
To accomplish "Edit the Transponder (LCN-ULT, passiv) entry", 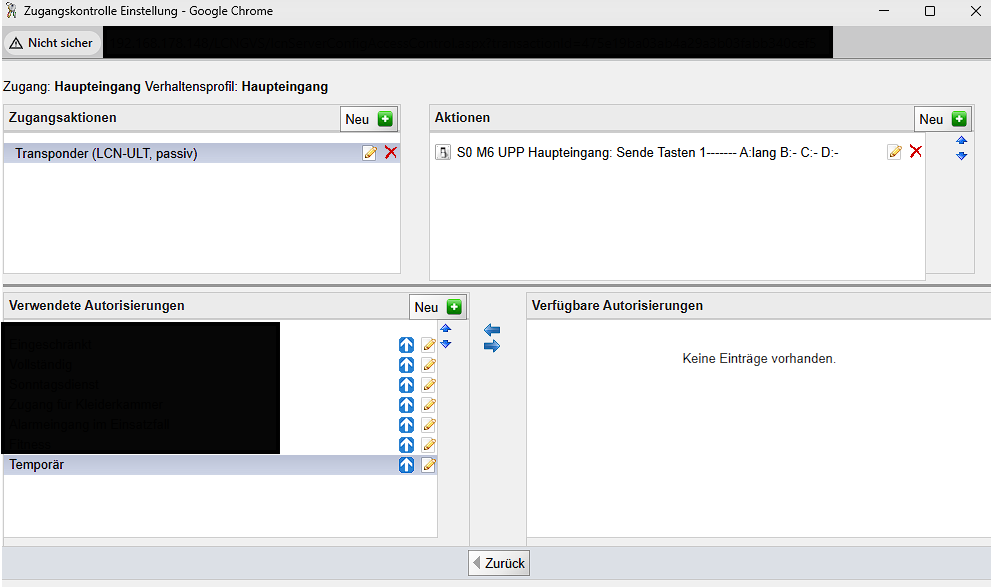I will (369, 153).
